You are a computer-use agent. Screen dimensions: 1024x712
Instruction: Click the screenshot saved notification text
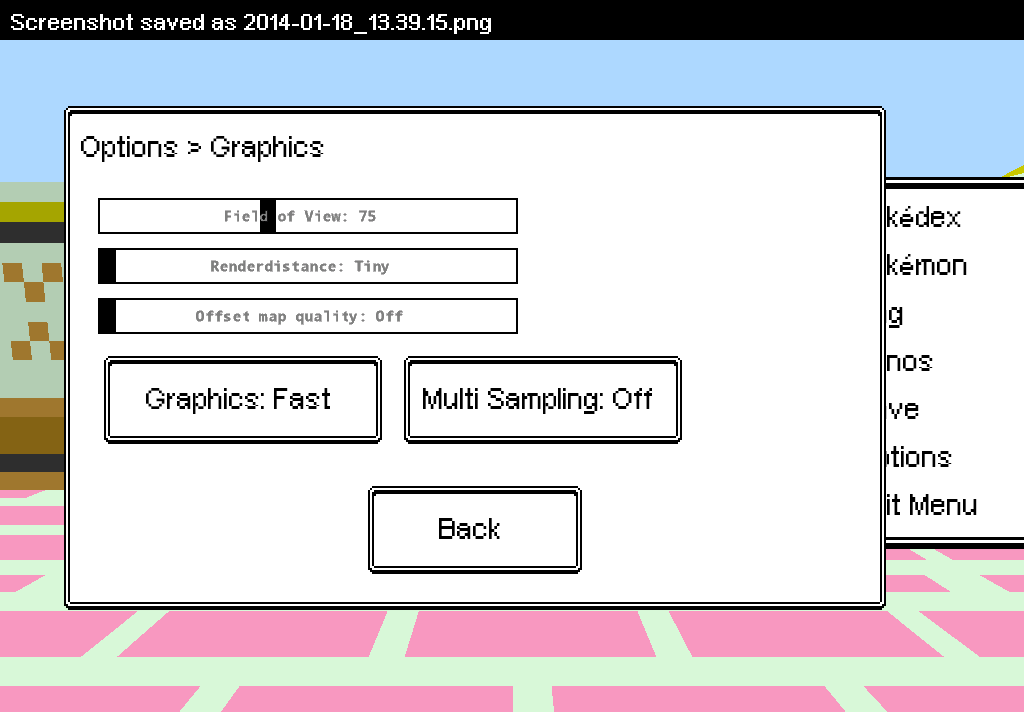251,22
